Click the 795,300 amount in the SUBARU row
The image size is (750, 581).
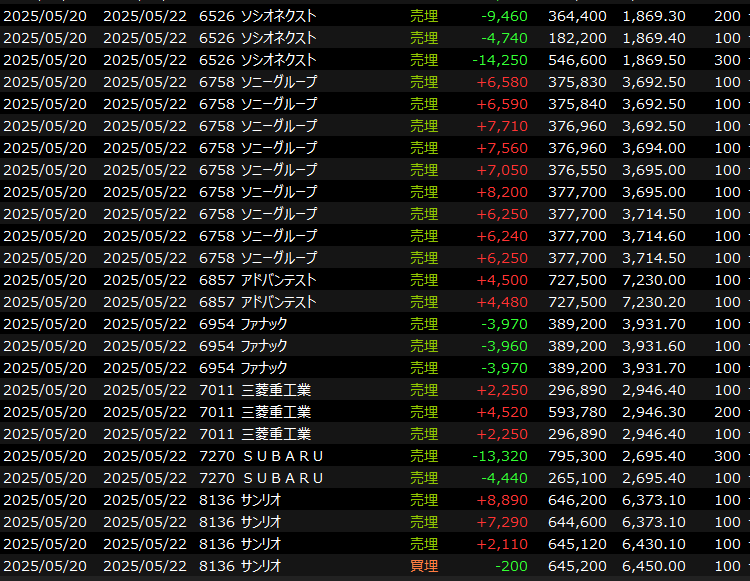(577, 456)
